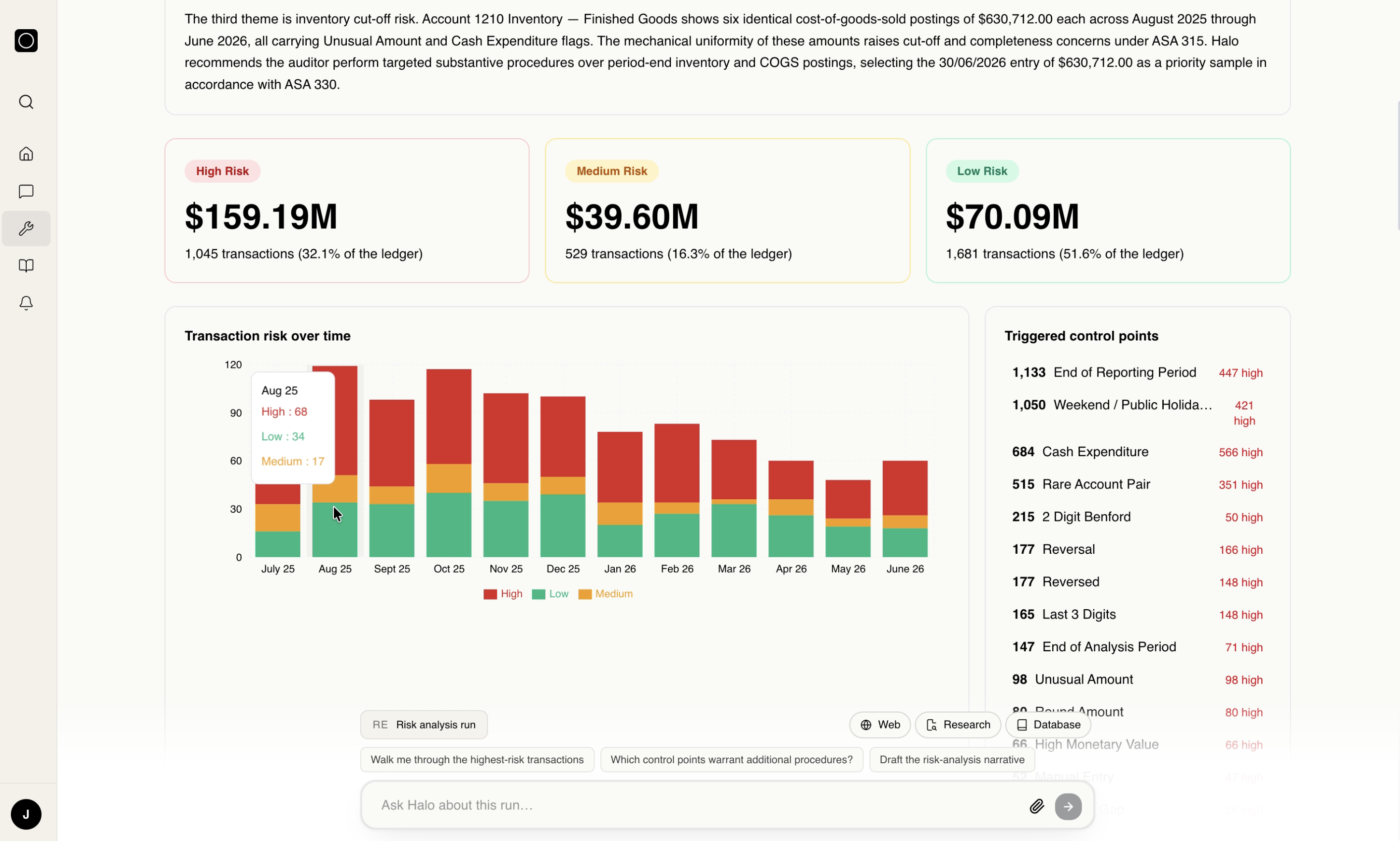Click the send arrow button
Viewport: 1400px width, 841px height.
tap(1068, 806)
